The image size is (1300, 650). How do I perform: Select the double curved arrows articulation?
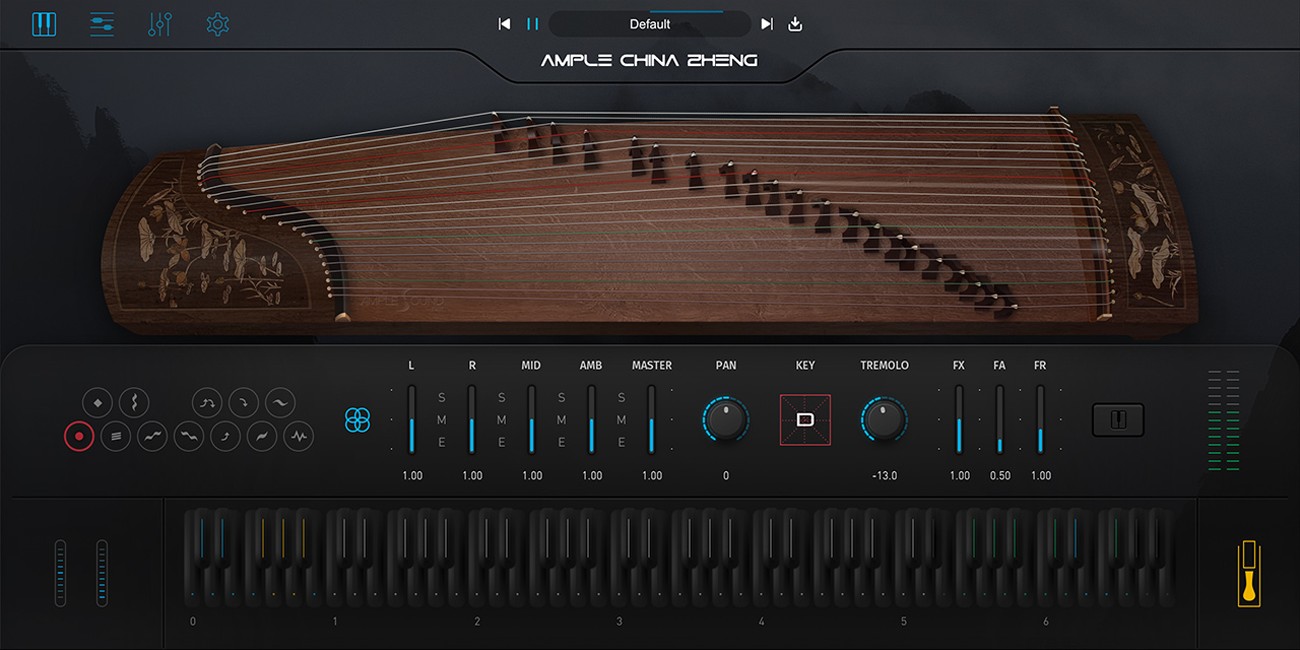coord(207,403)
